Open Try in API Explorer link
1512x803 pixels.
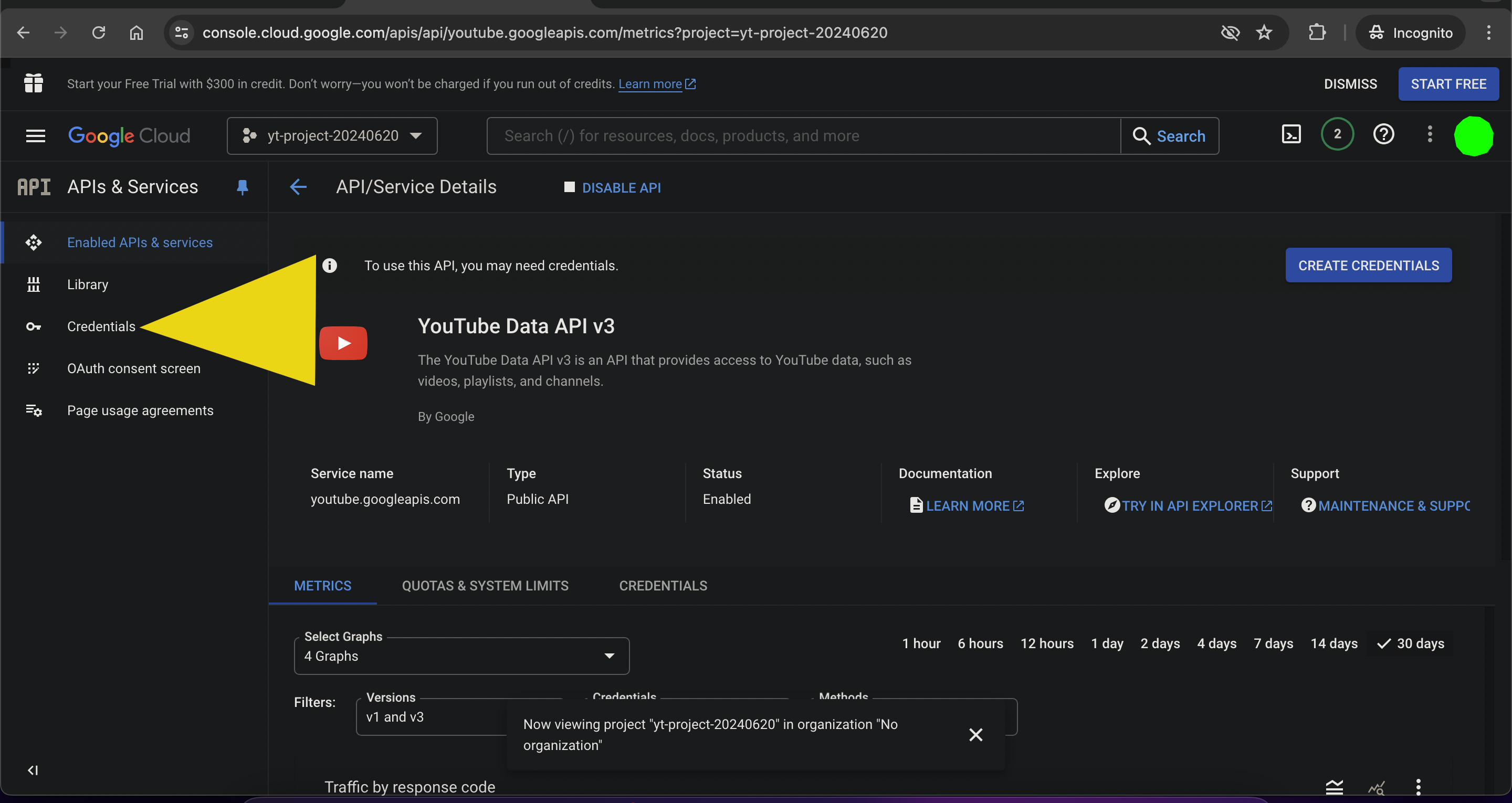[x=1189, y=505]
